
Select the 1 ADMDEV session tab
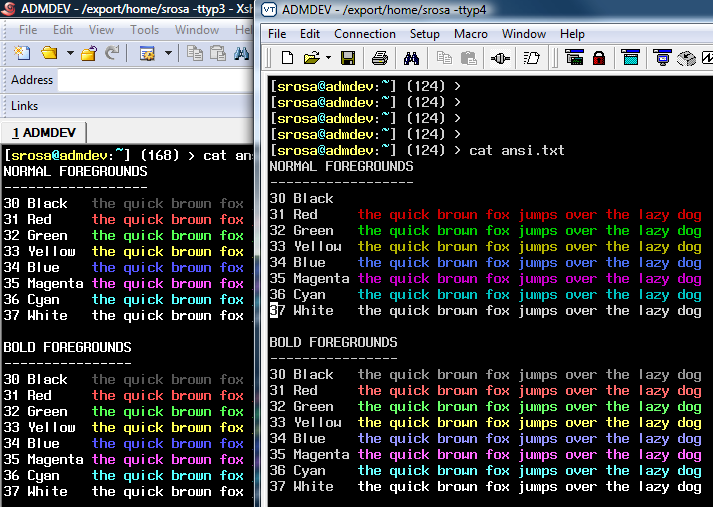tap(45, 132)
